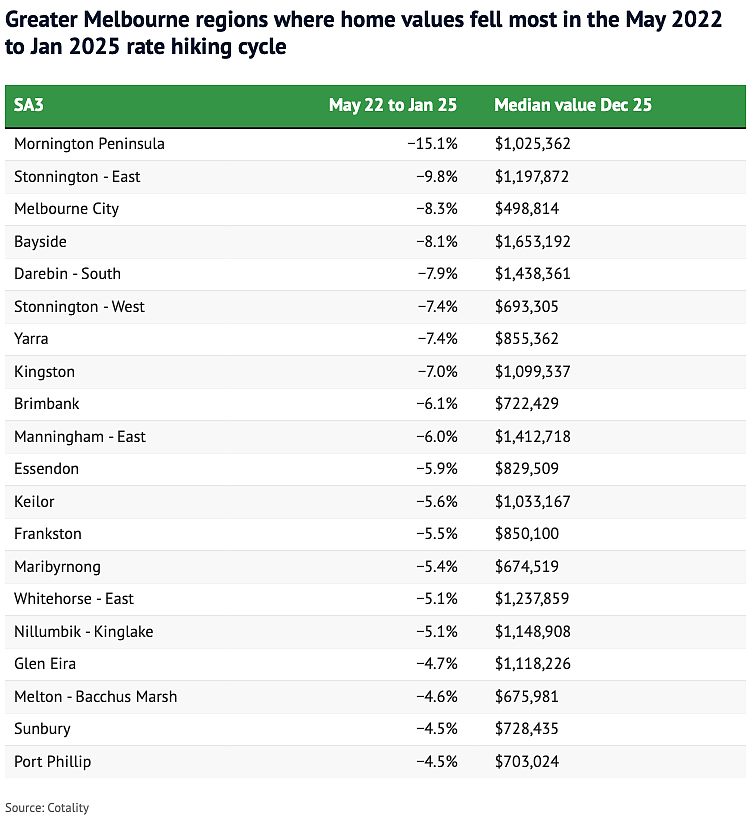Click Melbourne City median value $498,814
The image size is (755, 823).
click(527, 209)
